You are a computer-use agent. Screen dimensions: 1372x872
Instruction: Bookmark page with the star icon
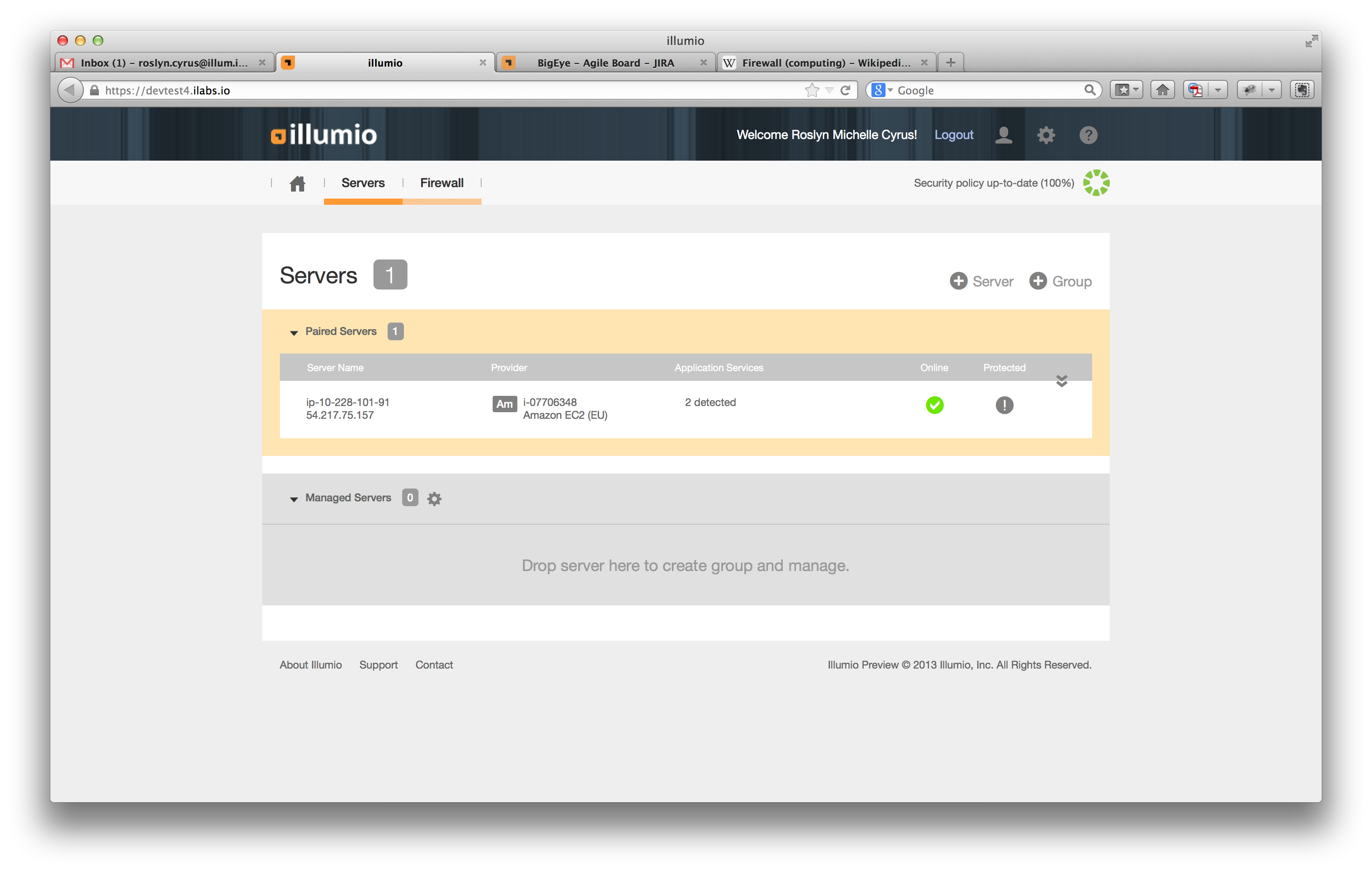[812, 90]
